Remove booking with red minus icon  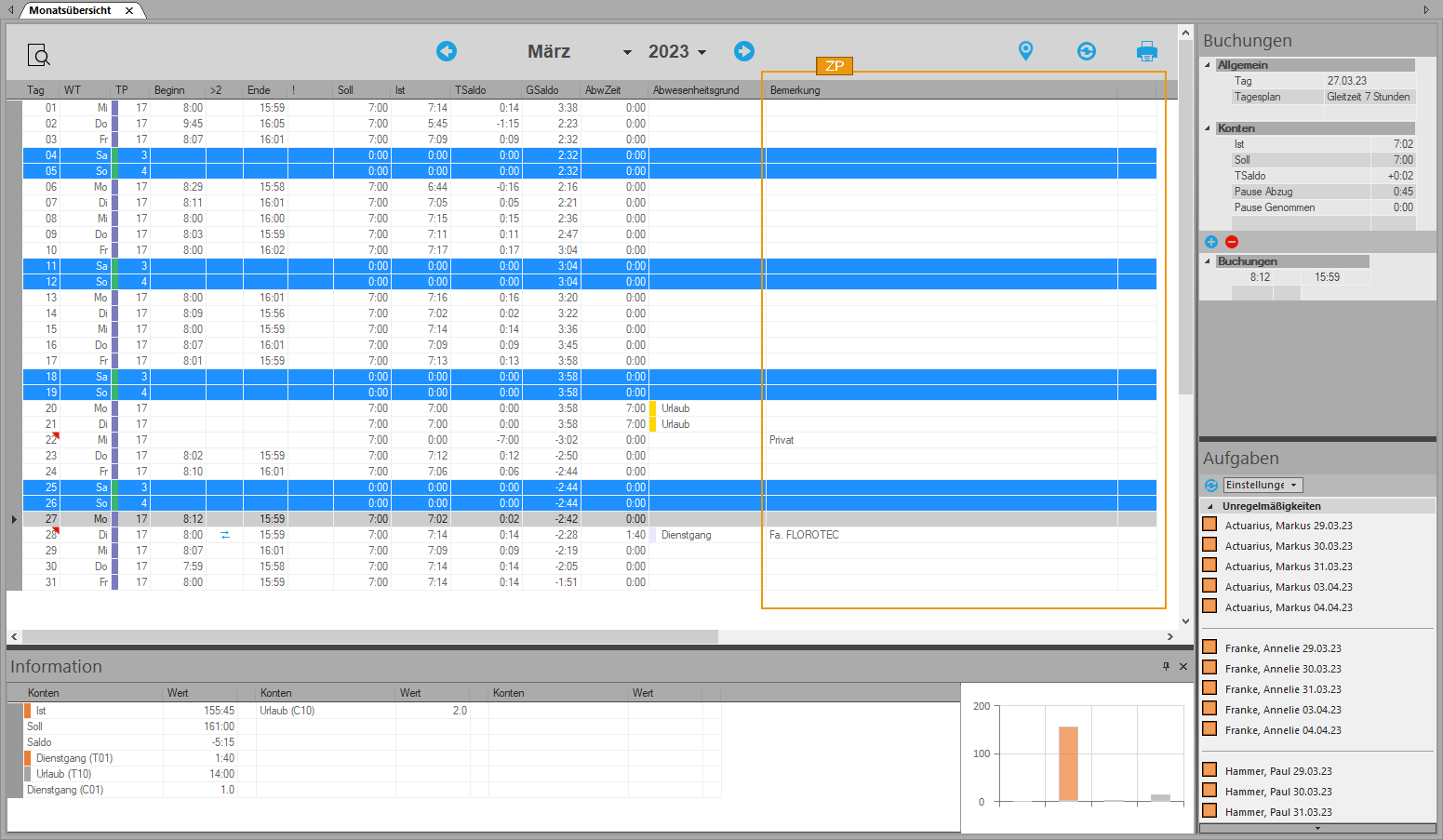click(x=1232, y=242)
